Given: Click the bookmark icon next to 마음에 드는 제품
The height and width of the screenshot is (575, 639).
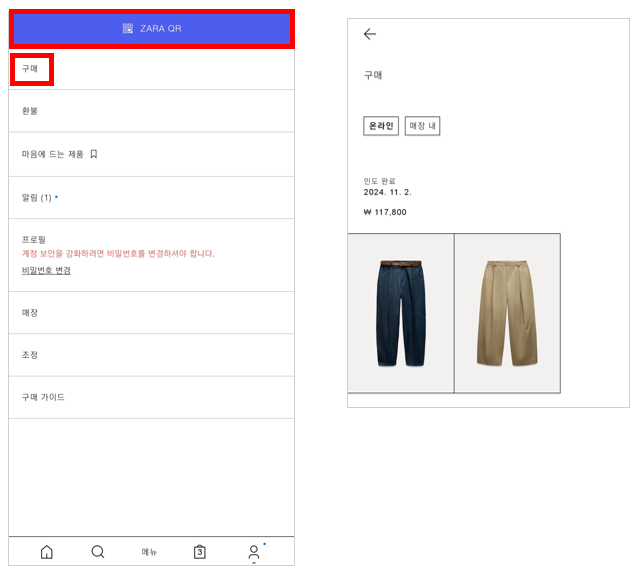Looking at the screenshot, I should point(94,154).
